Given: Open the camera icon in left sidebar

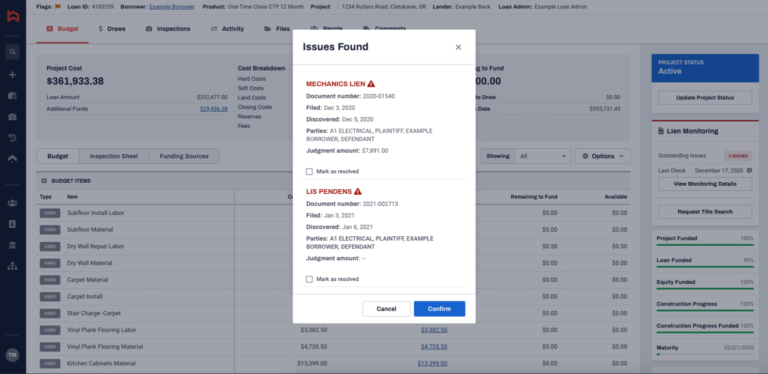Looking at the screenshot, I should point(13,117).
